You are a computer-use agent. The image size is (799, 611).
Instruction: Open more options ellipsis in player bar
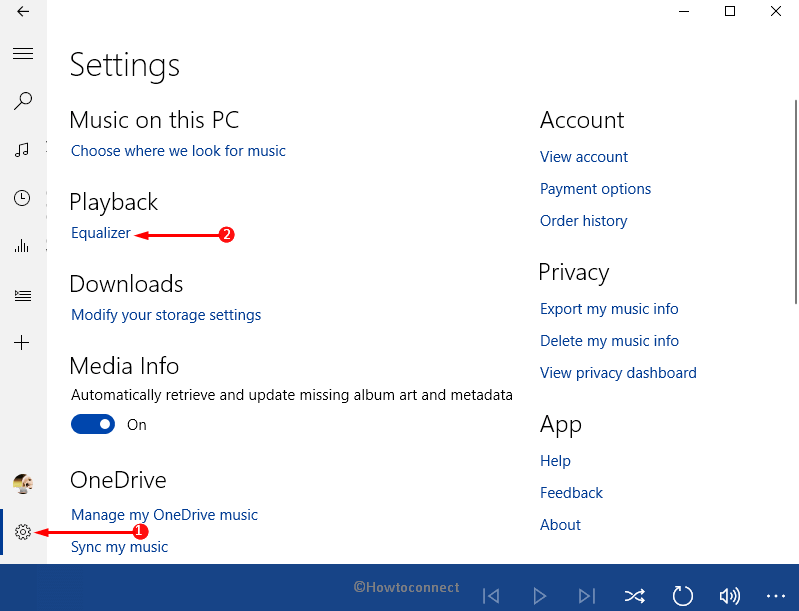click(x=776, y=596)
